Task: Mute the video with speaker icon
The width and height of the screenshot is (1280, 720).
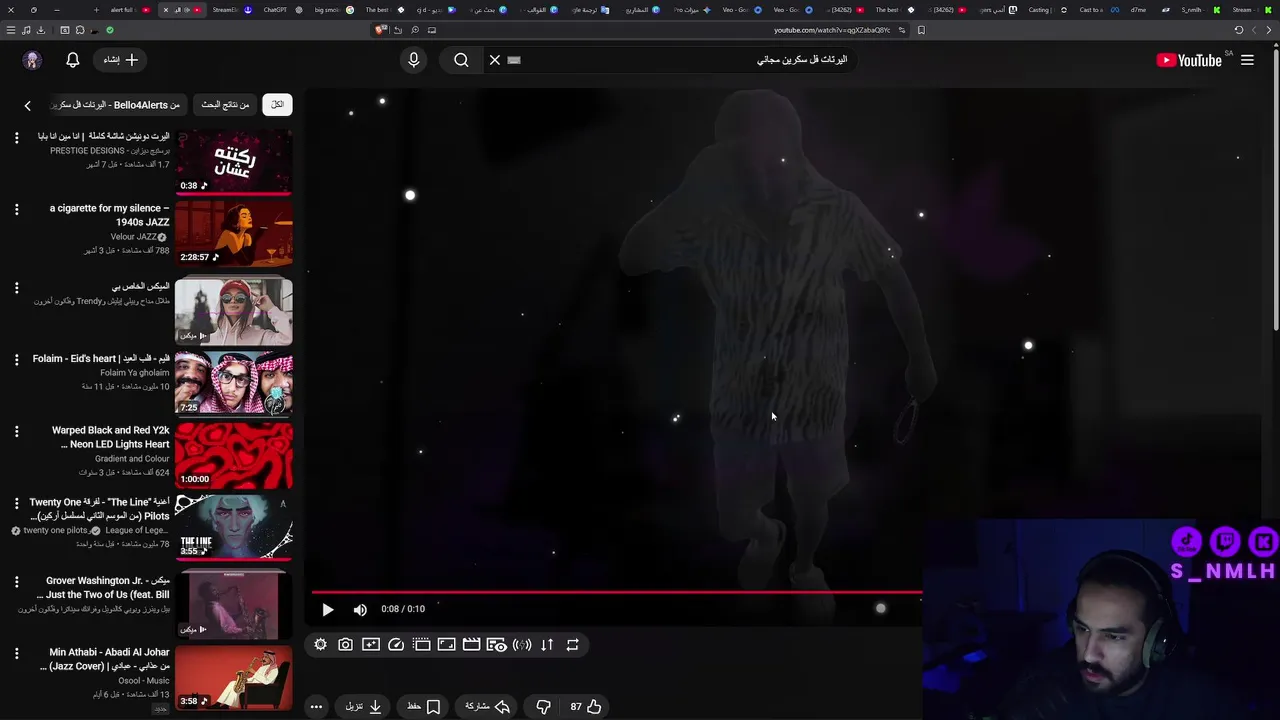Action: pyautogui.click(x=360, y=609)
